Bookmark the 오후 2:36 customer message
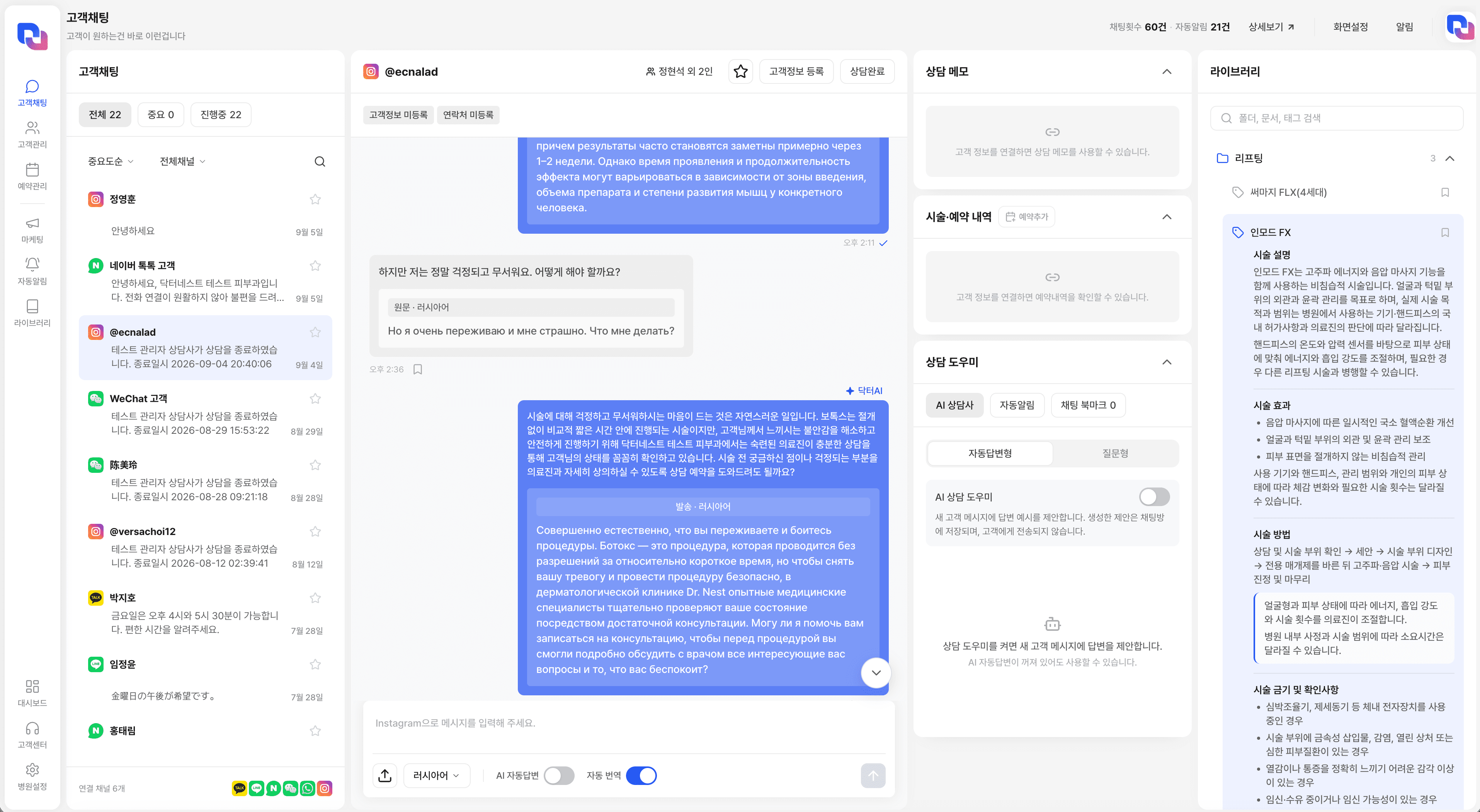Viewport: 1480px width, 812px height. [418, 369]
